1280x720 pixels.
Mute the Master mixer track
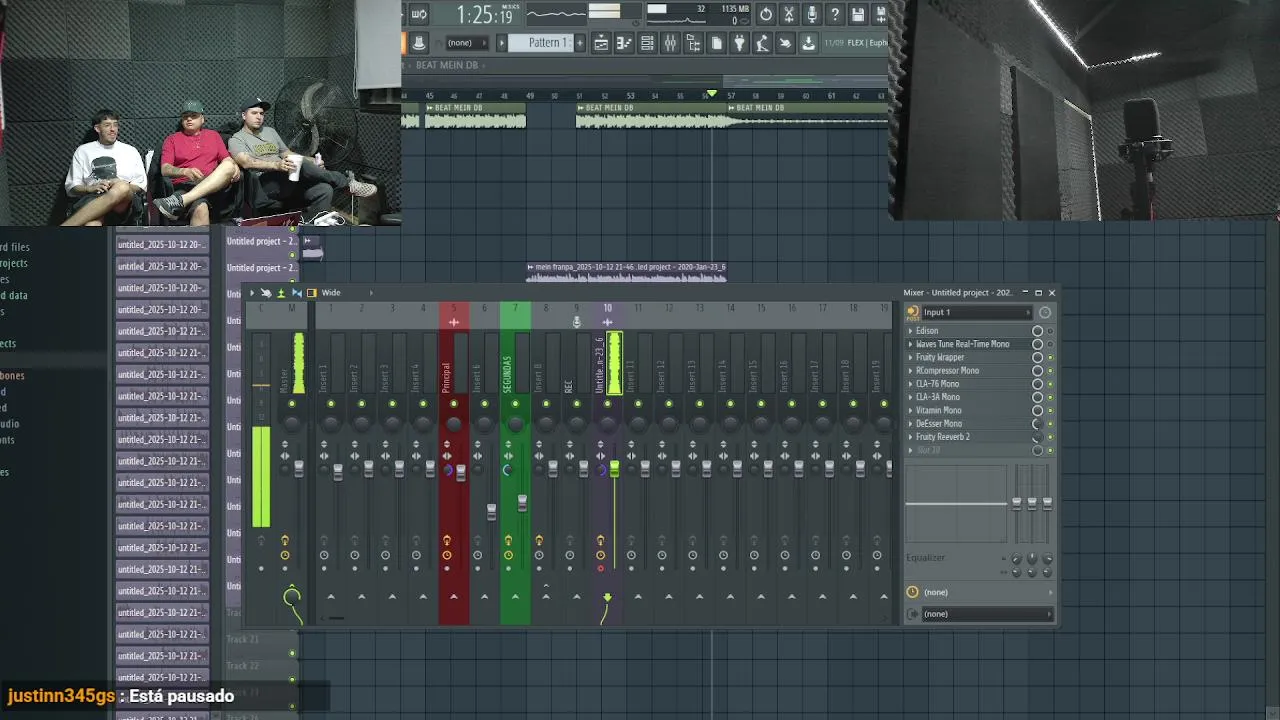(x=292, y=404)
